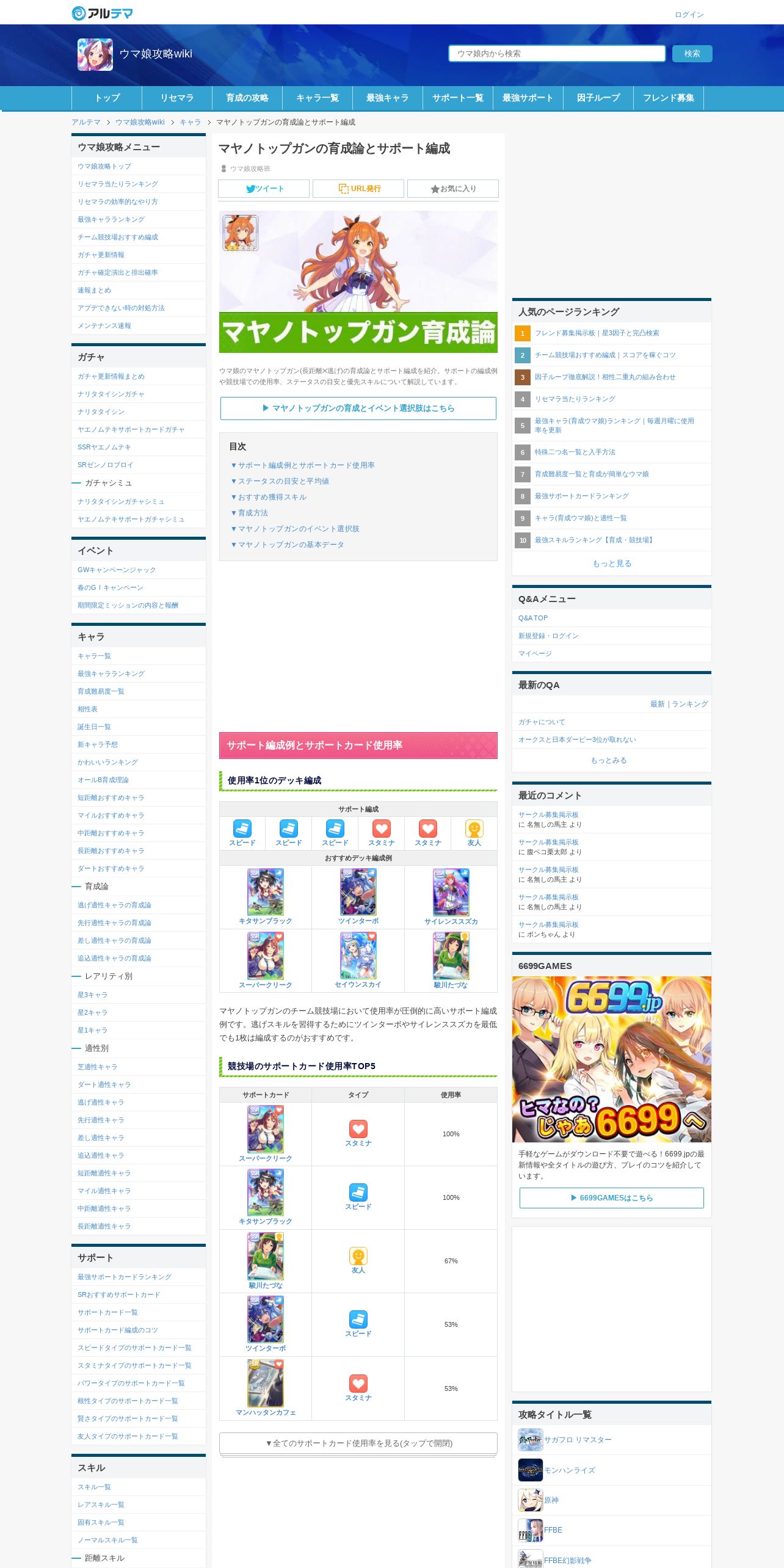Open the 育成の攻略 navigation tab
Image resolution: width=784 pixels, height=1568 pixels.
coord(247,98)
